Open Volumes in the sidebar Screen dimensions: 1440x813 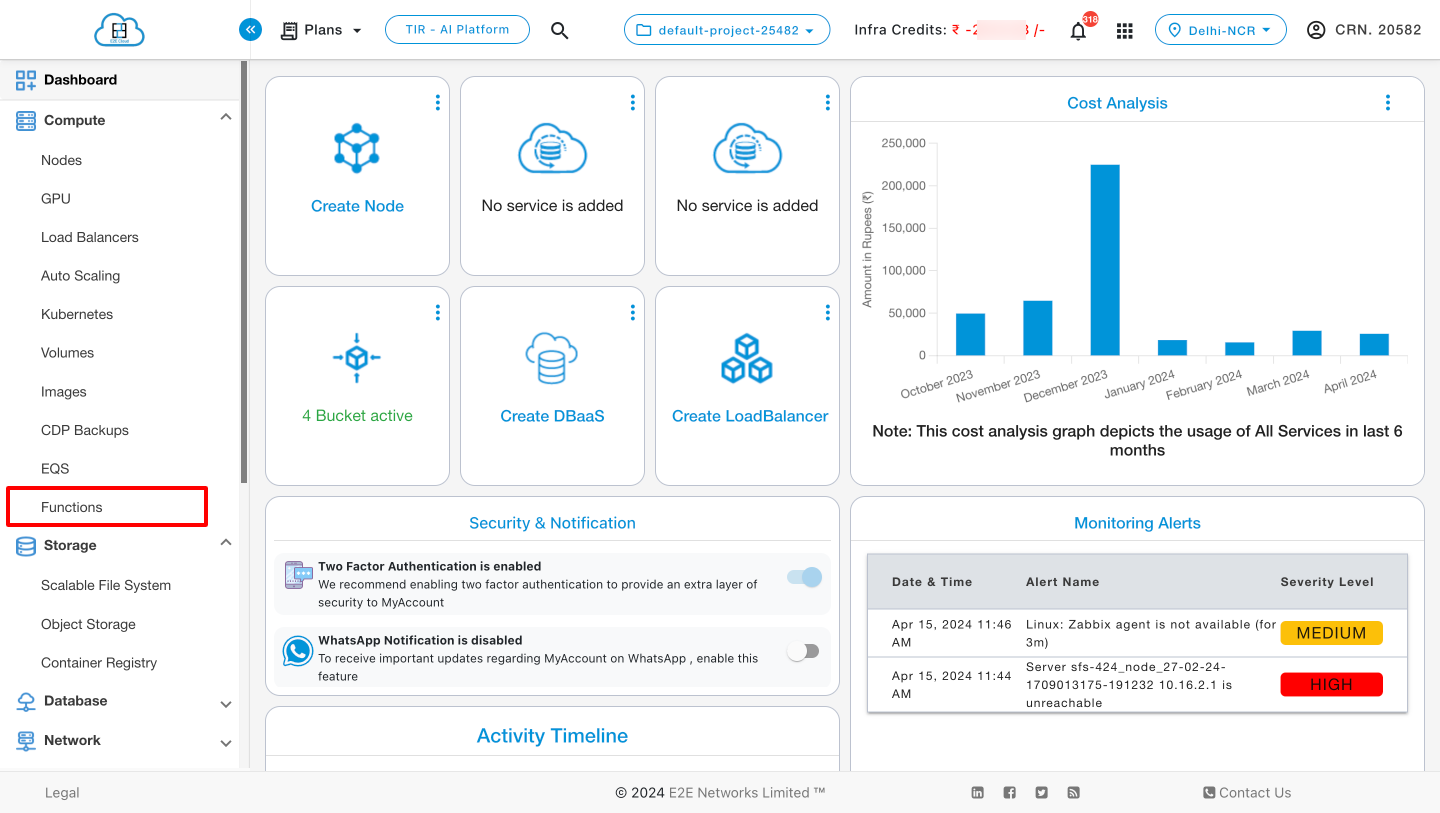pos(67,353)
